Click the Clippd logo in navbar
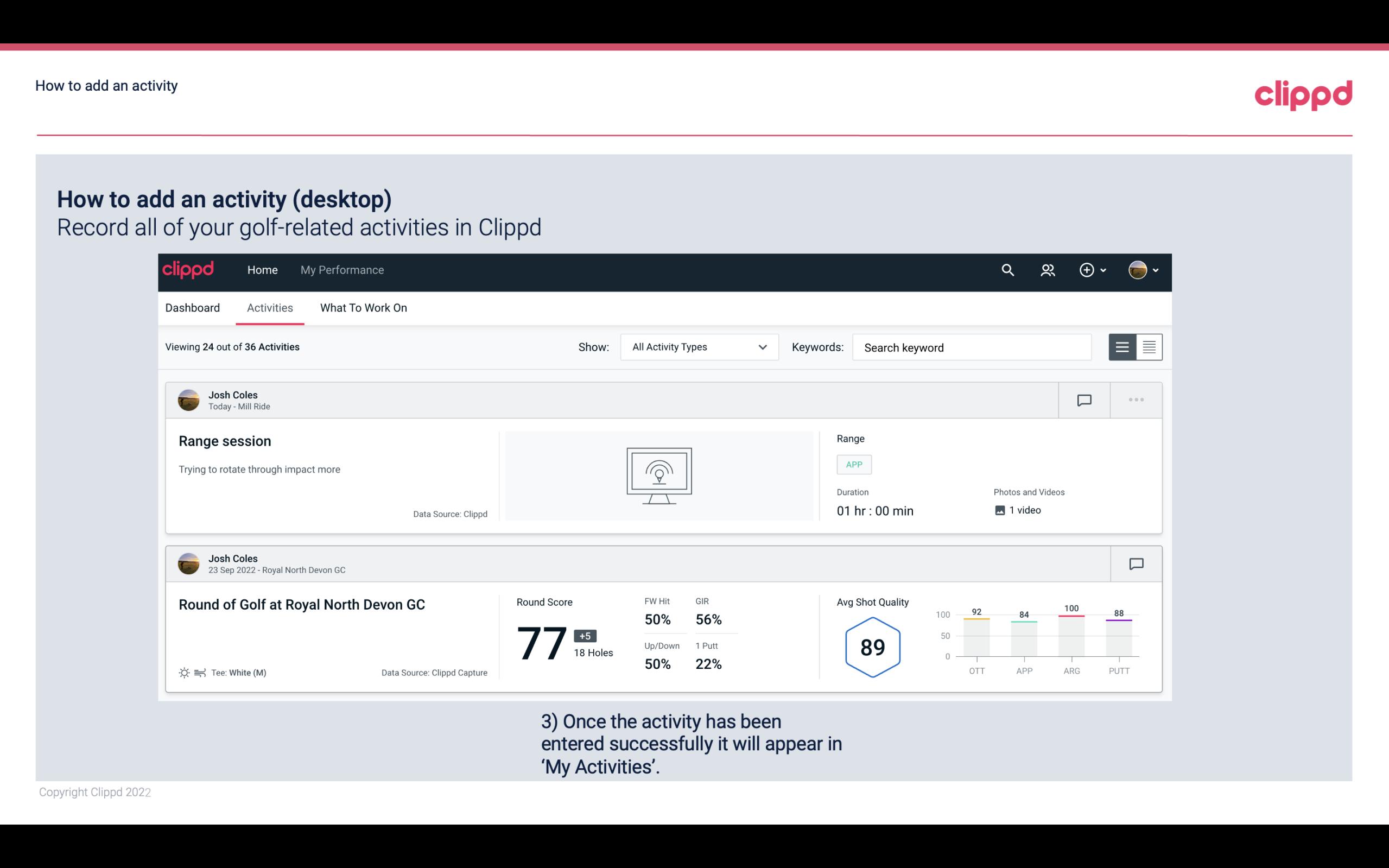This screenshot has height=868, width=1389. 188,270
